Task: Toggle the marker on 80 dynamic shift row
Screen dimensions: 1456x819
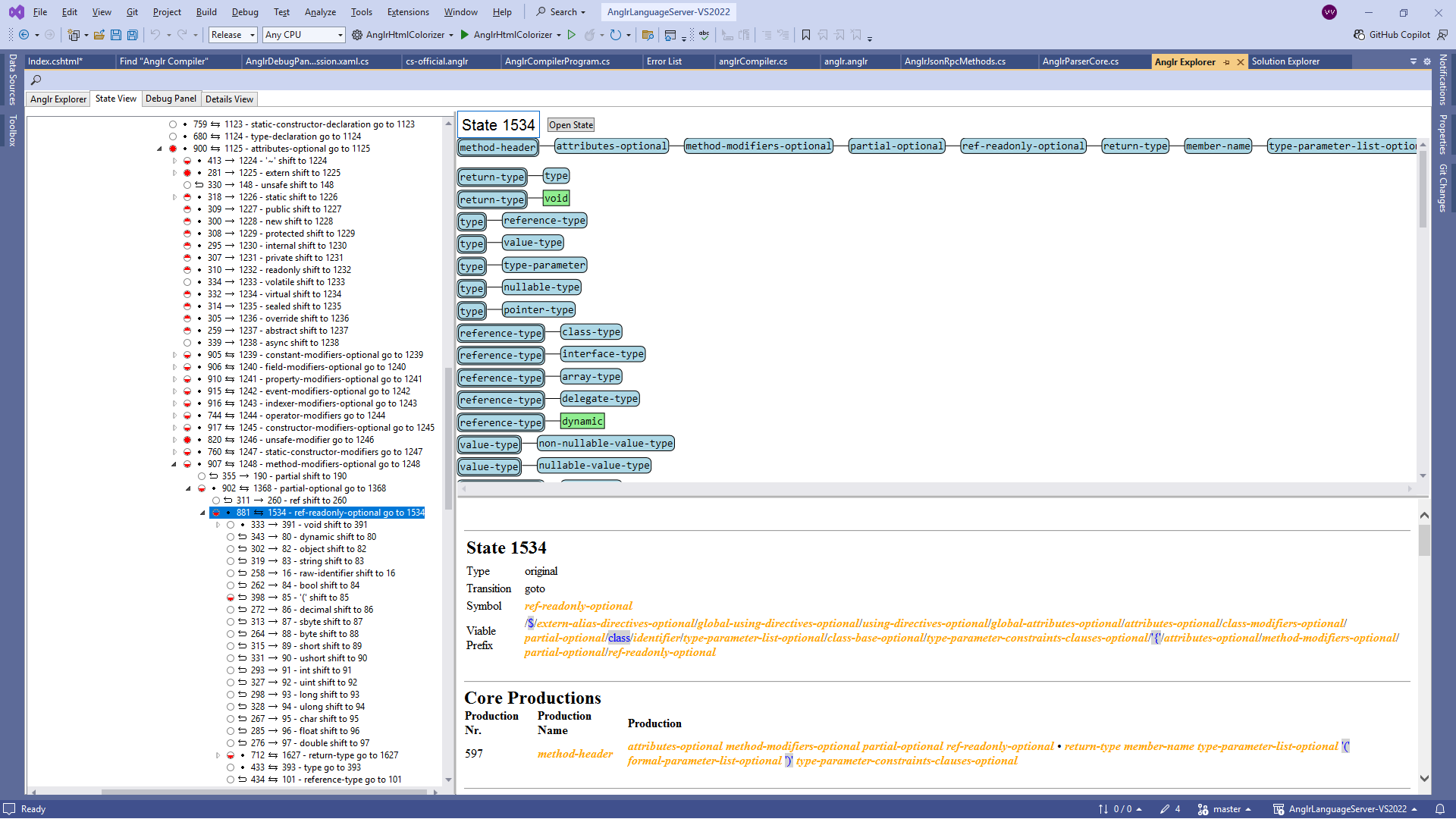Action: click(231, 537)
